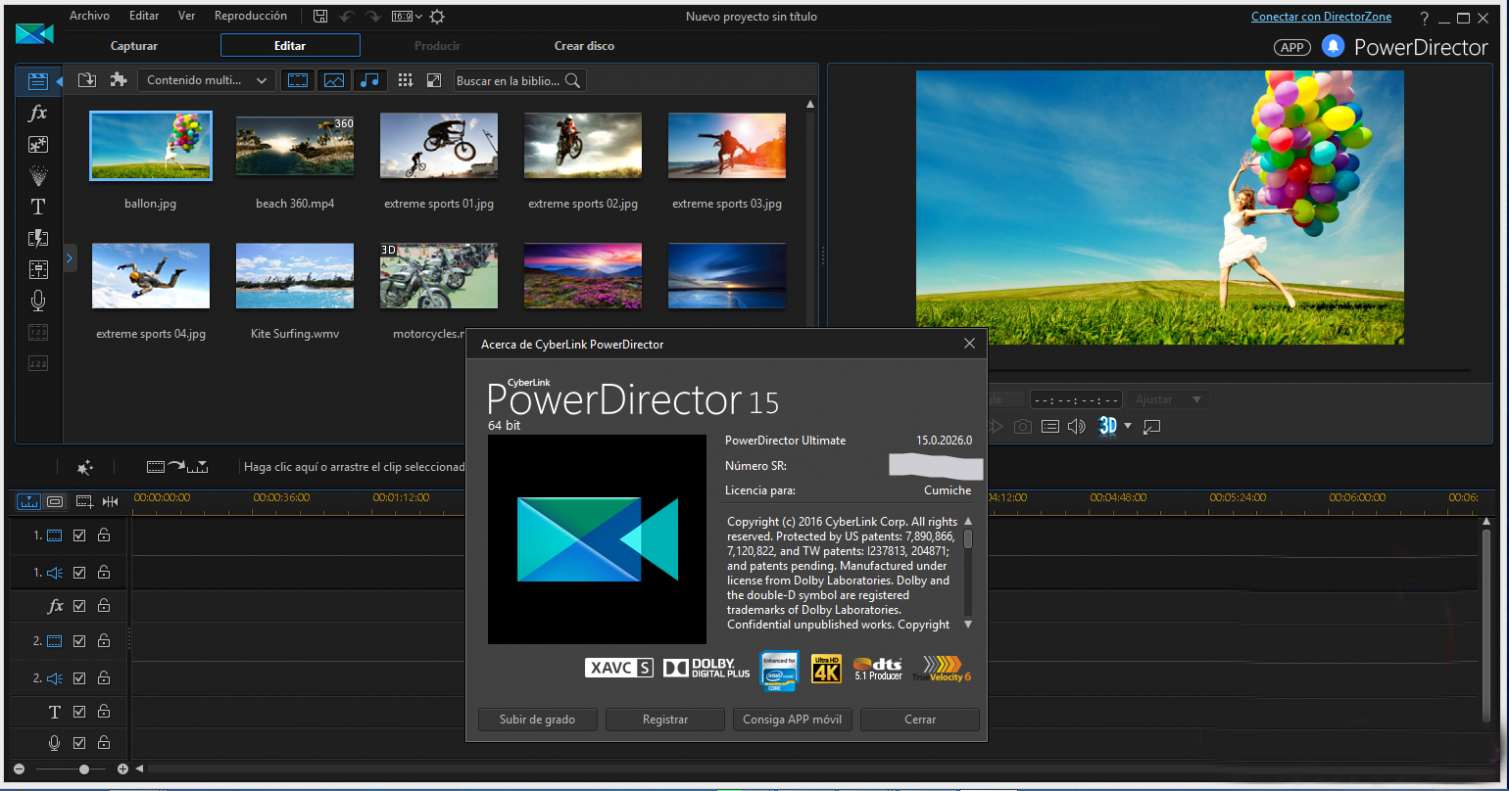Select the voice-over microphone icon
Image resolution: width=1509 pixels, height=791 pixels.
[x=38, y=299]
